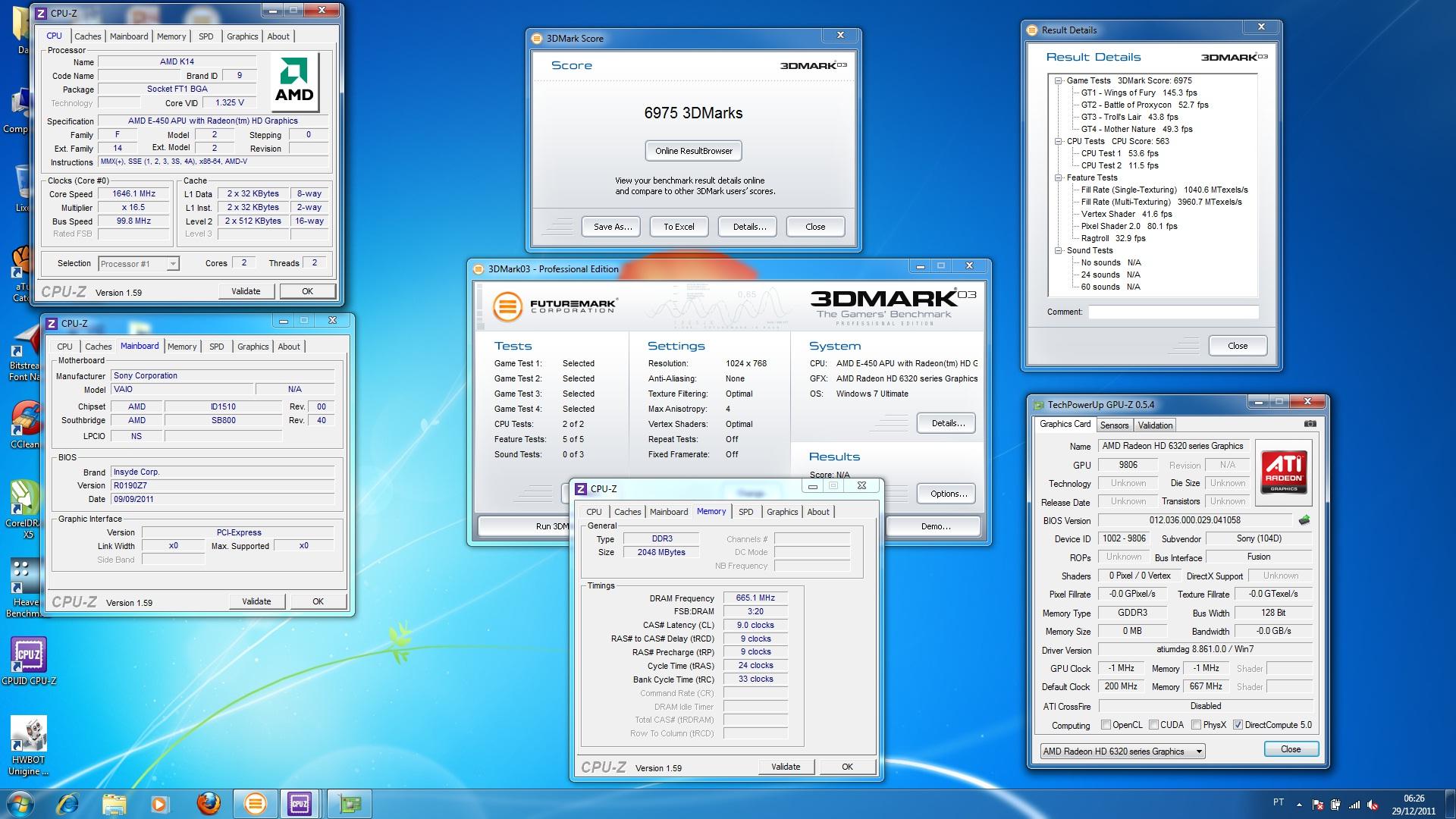The width and height of the screenshot is (1456, 819).
Task: Select GT1 - Wings of Fury result row
Action: click(1139, 93)
